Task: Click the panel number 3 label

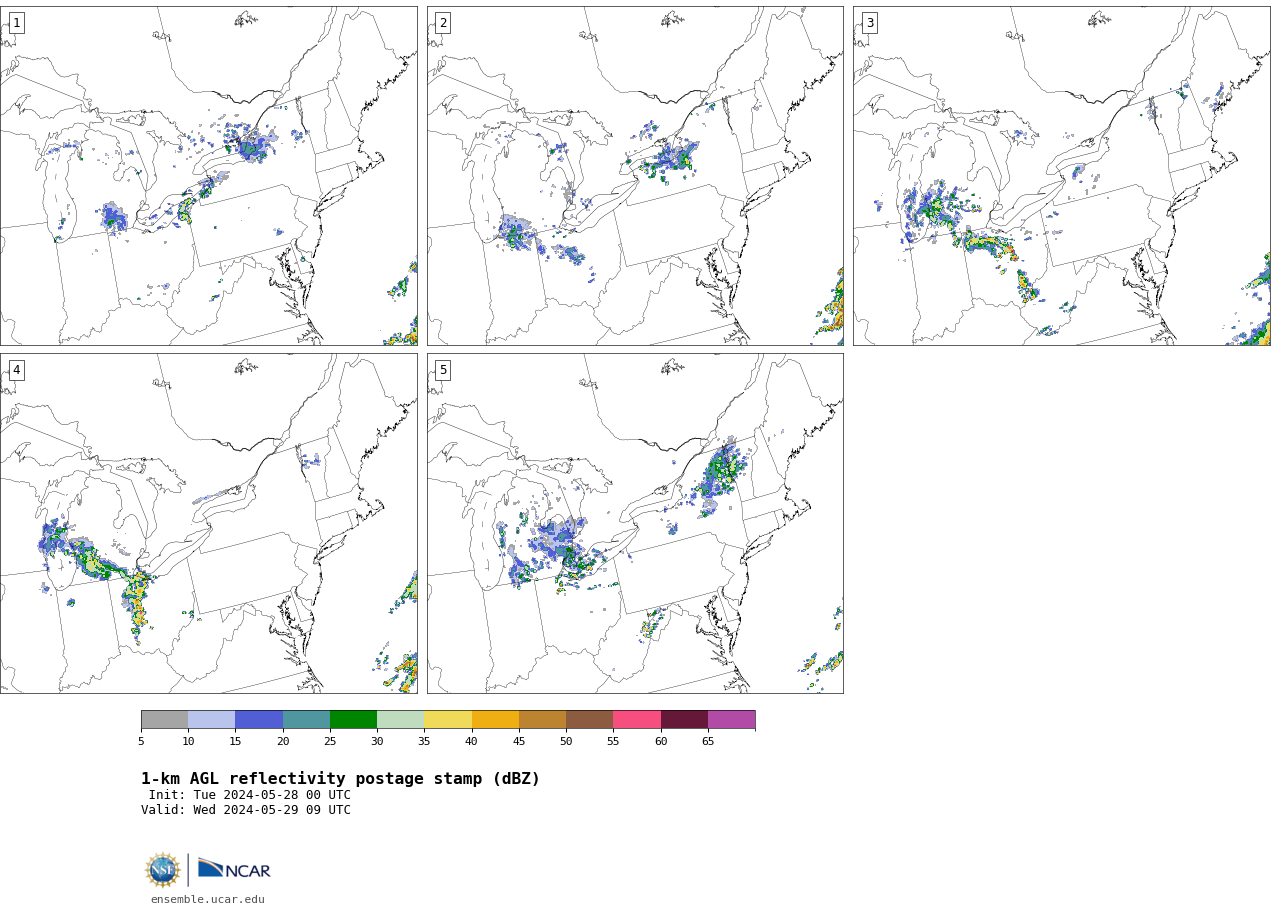Action: coord(870,23)
